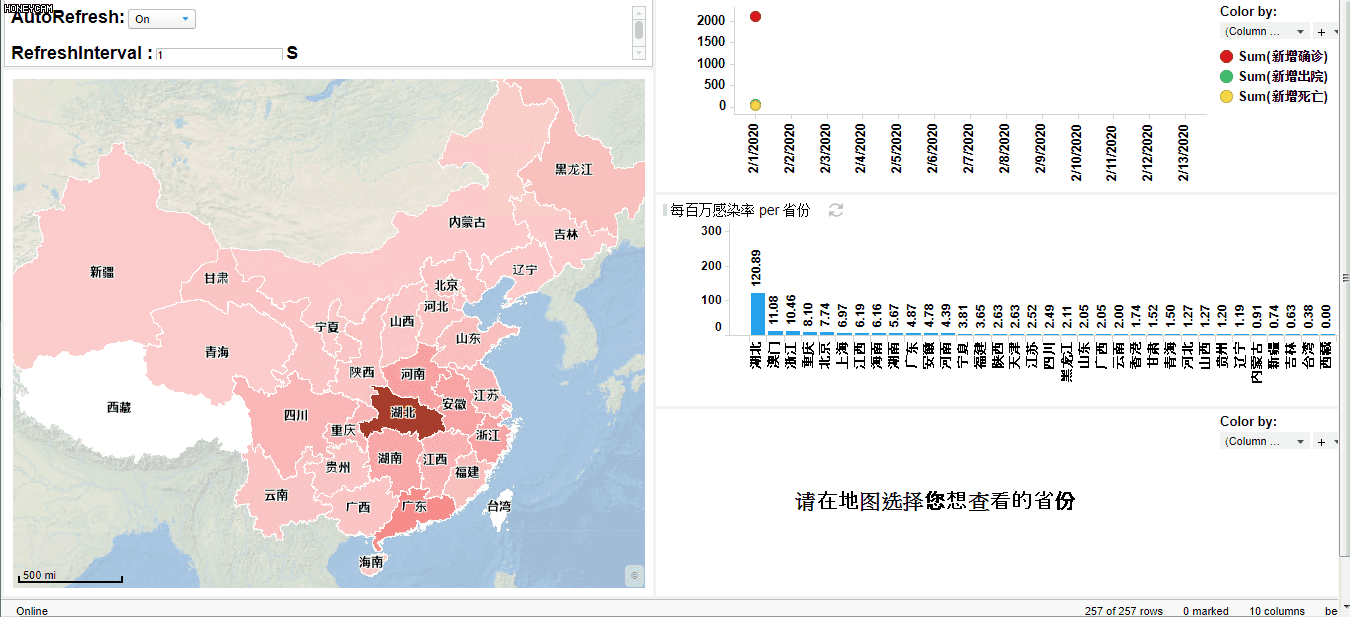
Task: Click scroll down arrow in refresh settings panel
Action: pos(639,53)
